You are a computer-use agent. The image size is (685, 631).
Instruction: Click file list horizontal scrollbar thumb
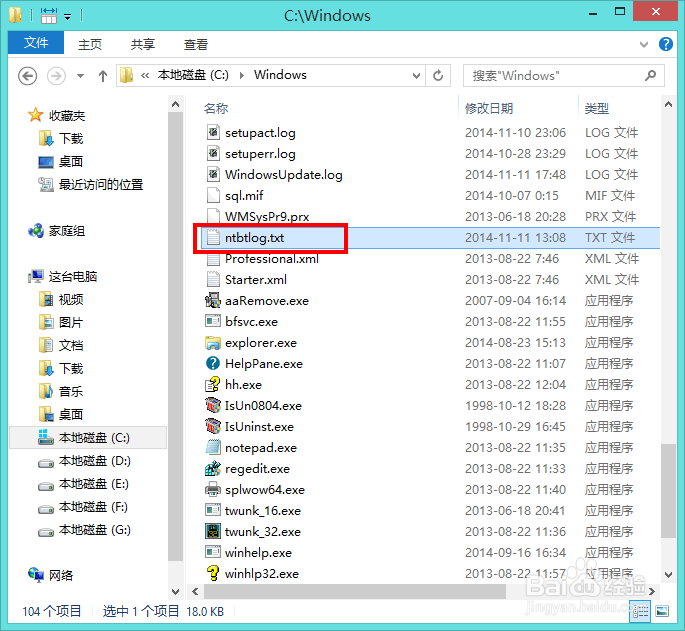point(355,591)
